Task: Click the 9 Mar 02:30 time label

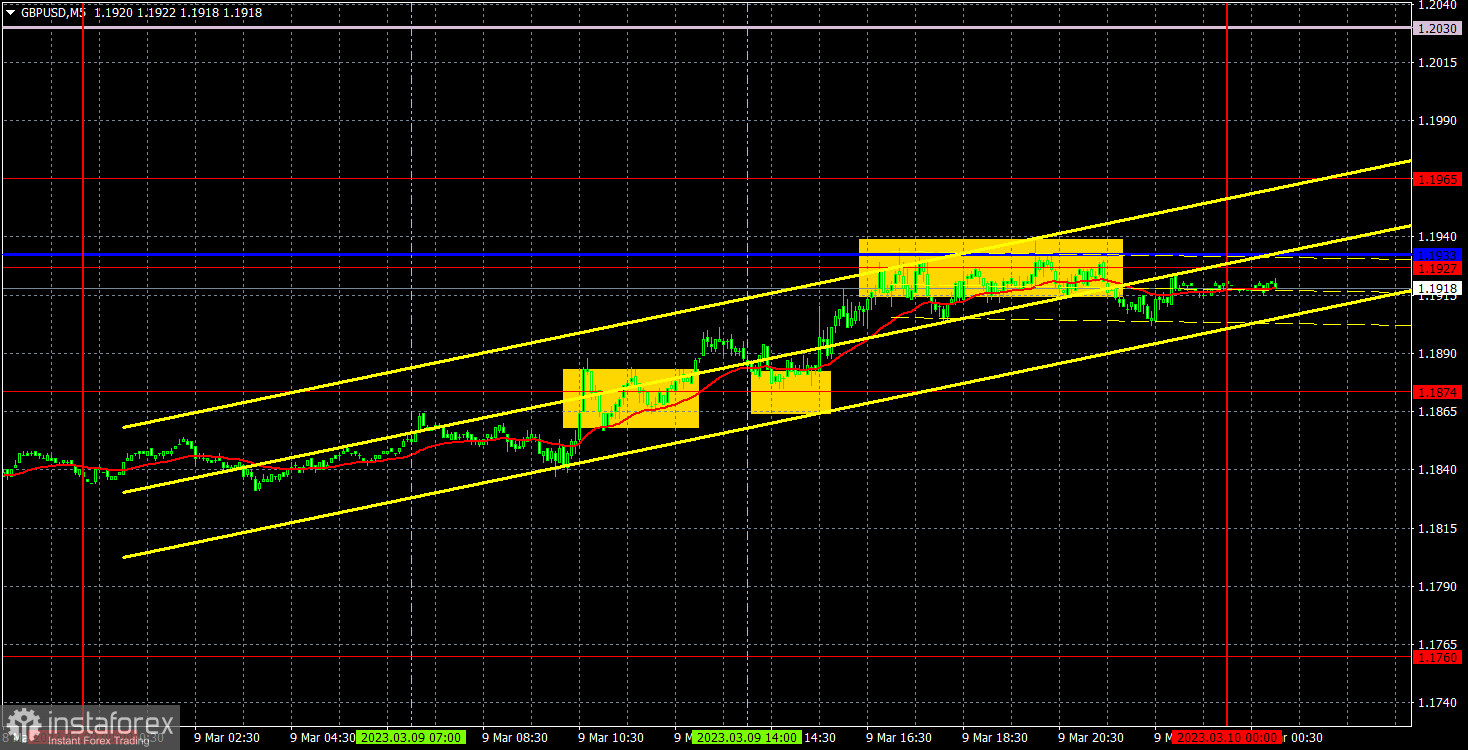Action: (x=227, y=737)
